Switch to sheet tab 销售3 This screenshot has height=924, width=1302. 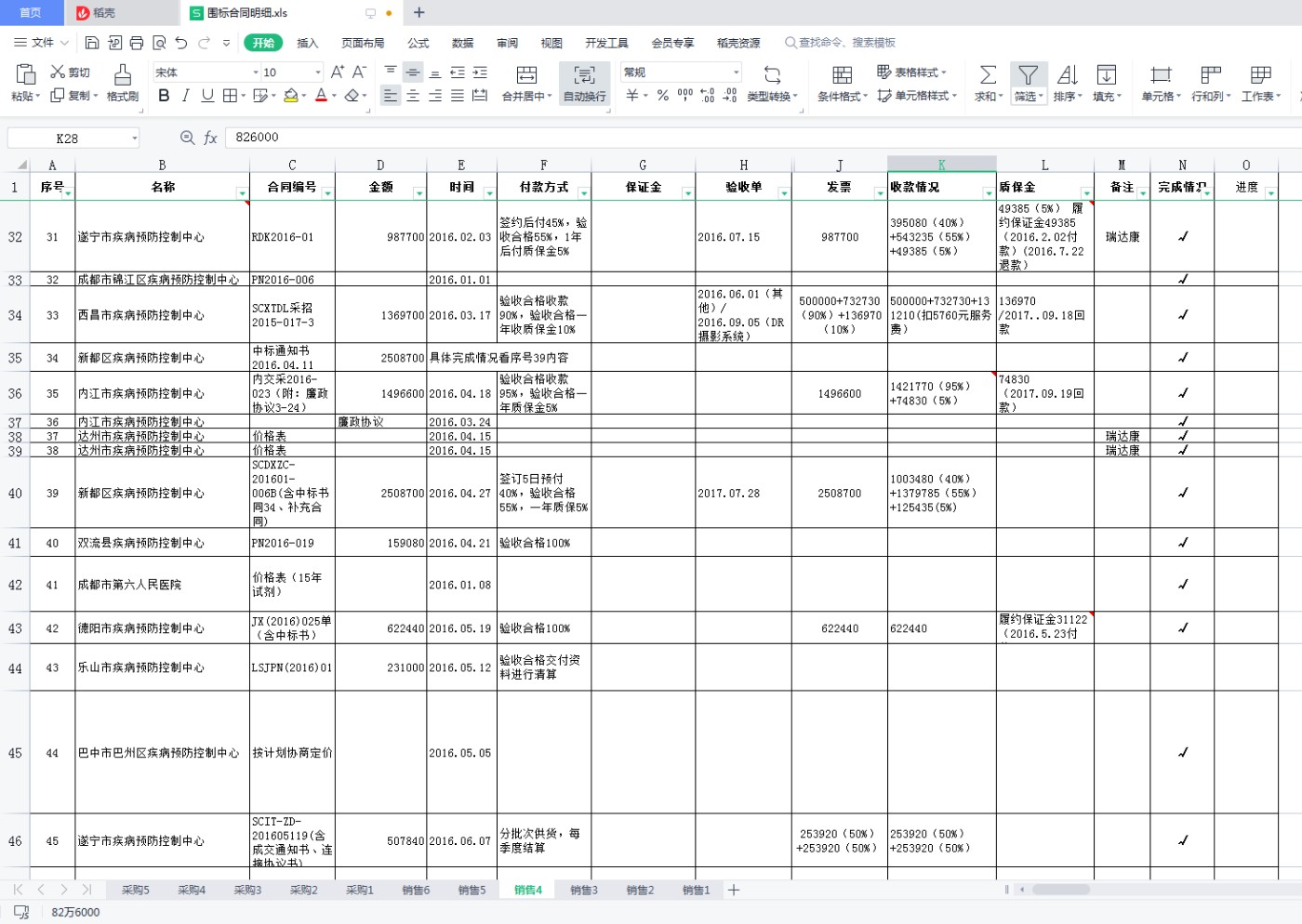tap(583, 891)
